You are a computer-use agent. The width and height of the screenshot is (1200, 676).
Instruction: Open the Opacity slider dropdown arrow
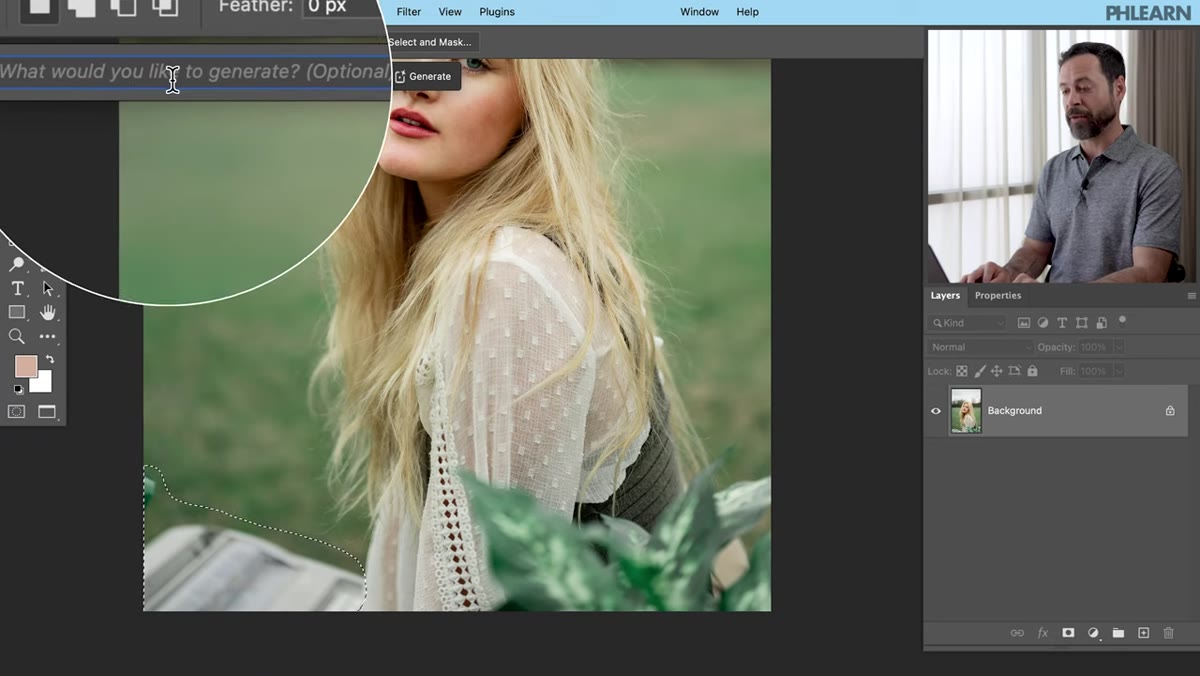click(1118, 347)
